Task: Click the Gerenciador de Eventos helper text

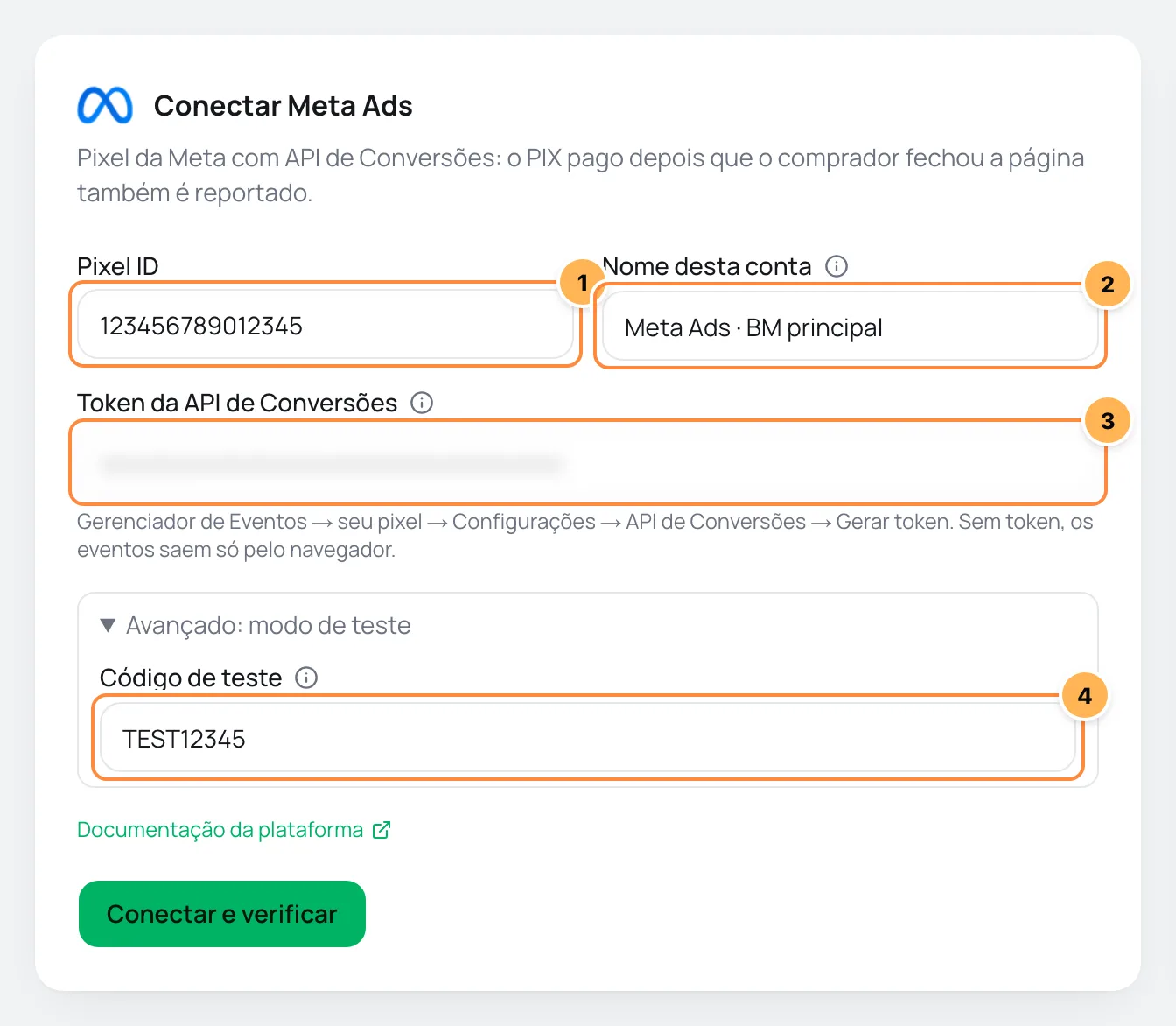Action: click(585, 536)
